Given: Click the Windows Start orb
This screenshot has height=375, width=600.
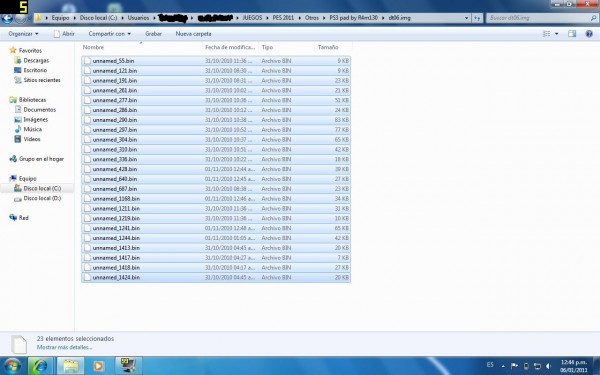Looking at the screenshot, I should (12, 366).
